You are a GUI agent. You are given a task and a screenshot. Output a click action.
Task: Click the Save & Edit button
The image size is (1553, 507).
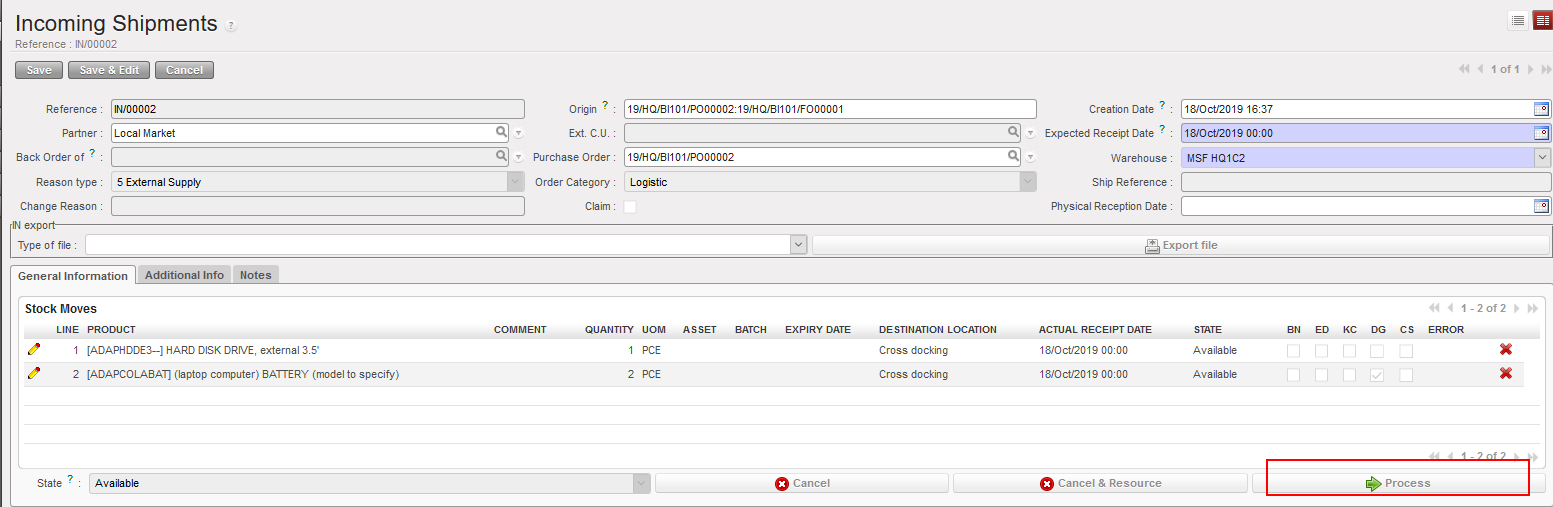pos(109,70)
